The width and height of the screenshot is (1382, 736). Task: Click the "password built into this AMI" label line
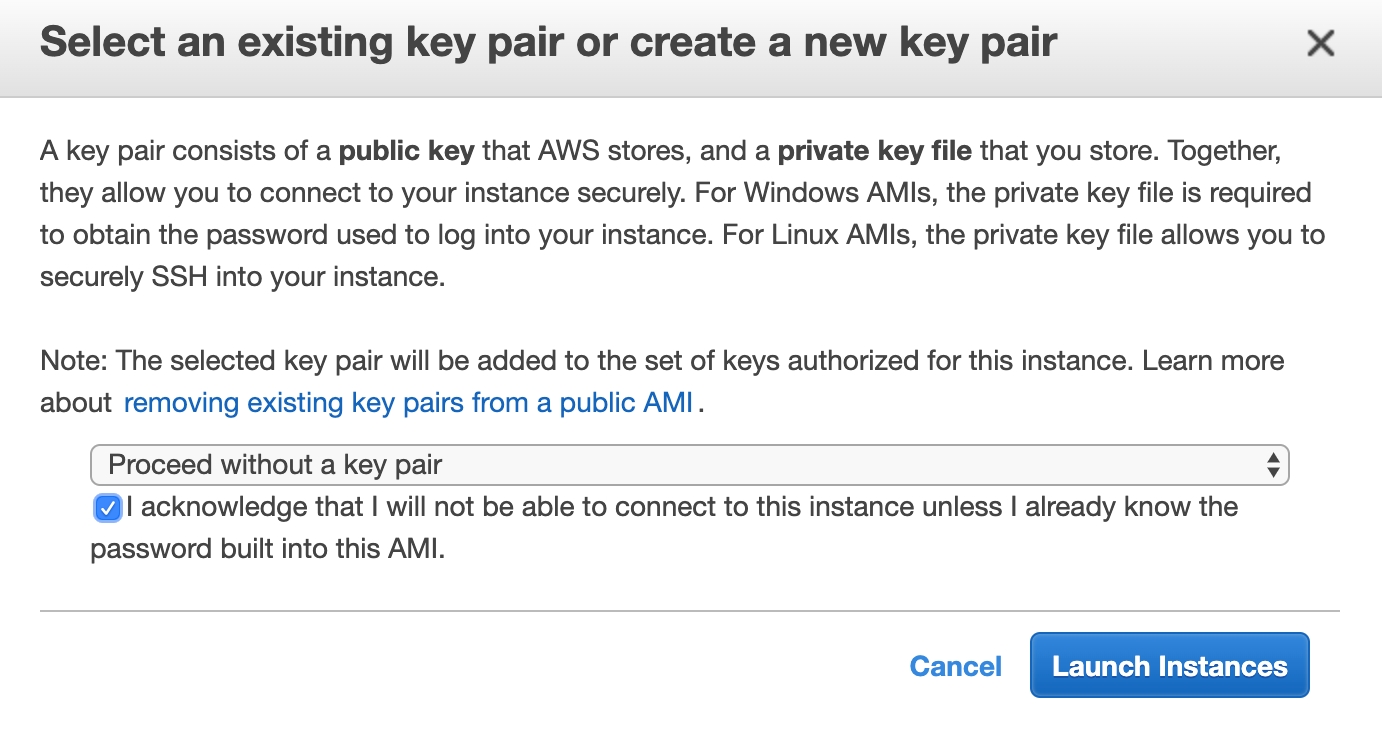(x=267, y=550)
